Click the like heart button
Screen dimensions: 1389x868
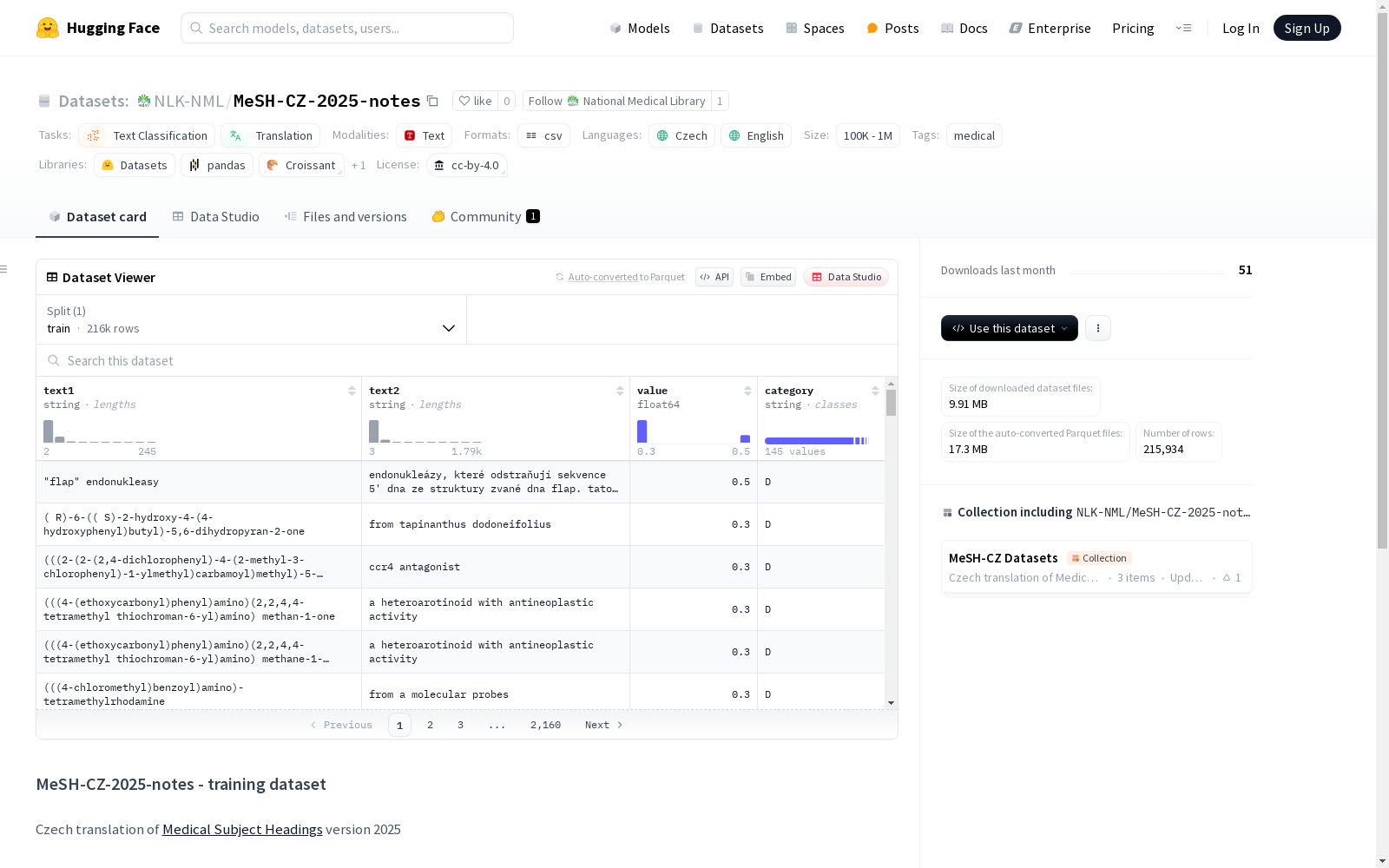(x=475, y=101)
